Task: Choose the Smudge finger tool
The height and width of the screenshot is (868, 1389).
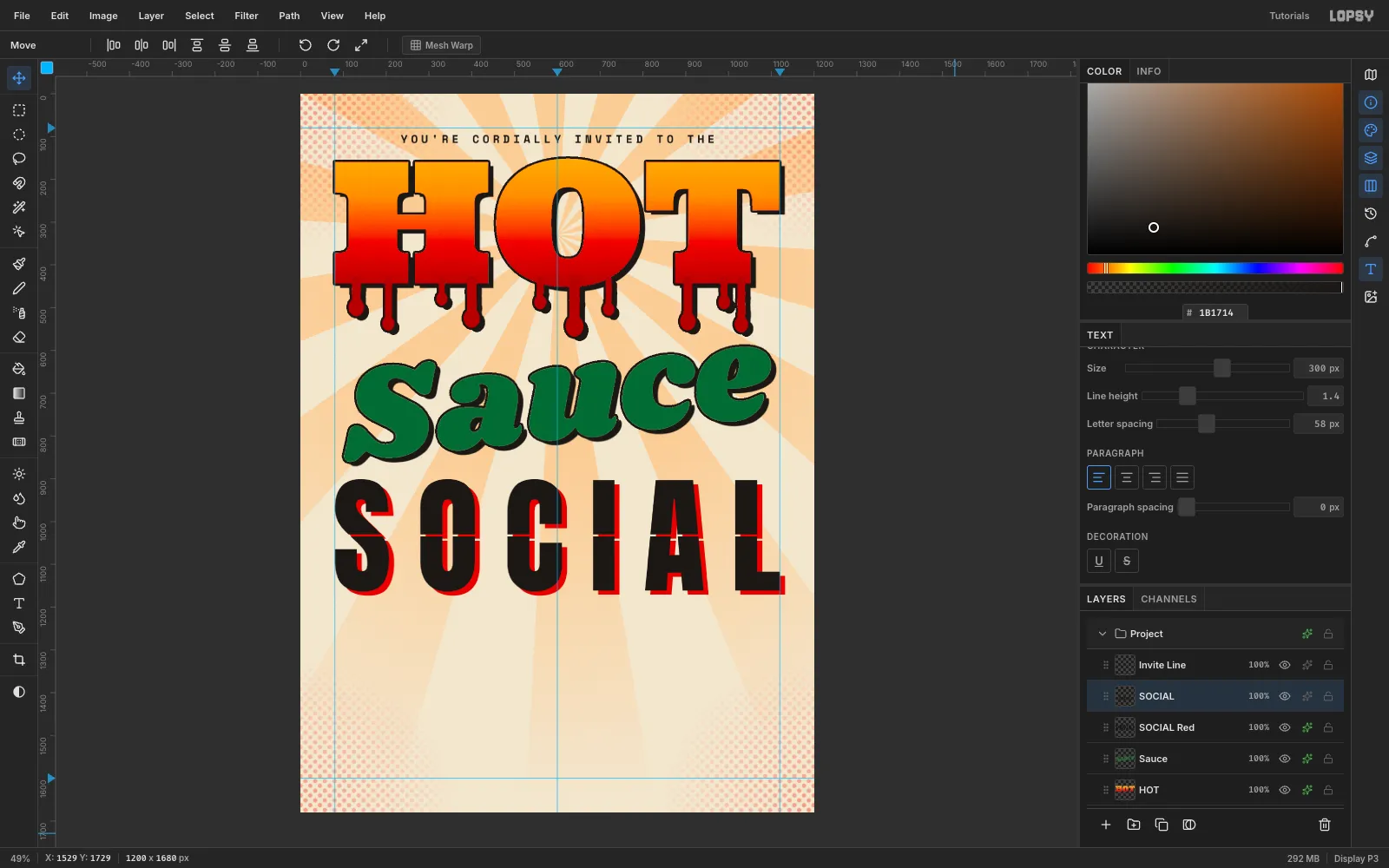Action: click(x=19, y=523)
